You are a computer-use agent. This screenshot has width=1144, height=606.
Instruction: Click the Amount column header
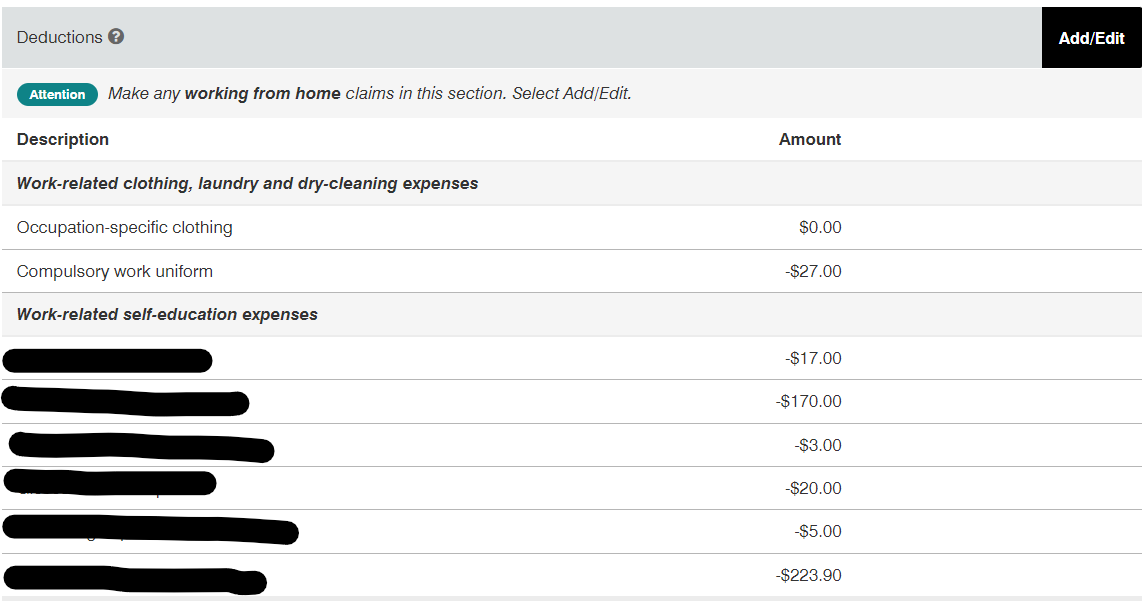[810, 139]
